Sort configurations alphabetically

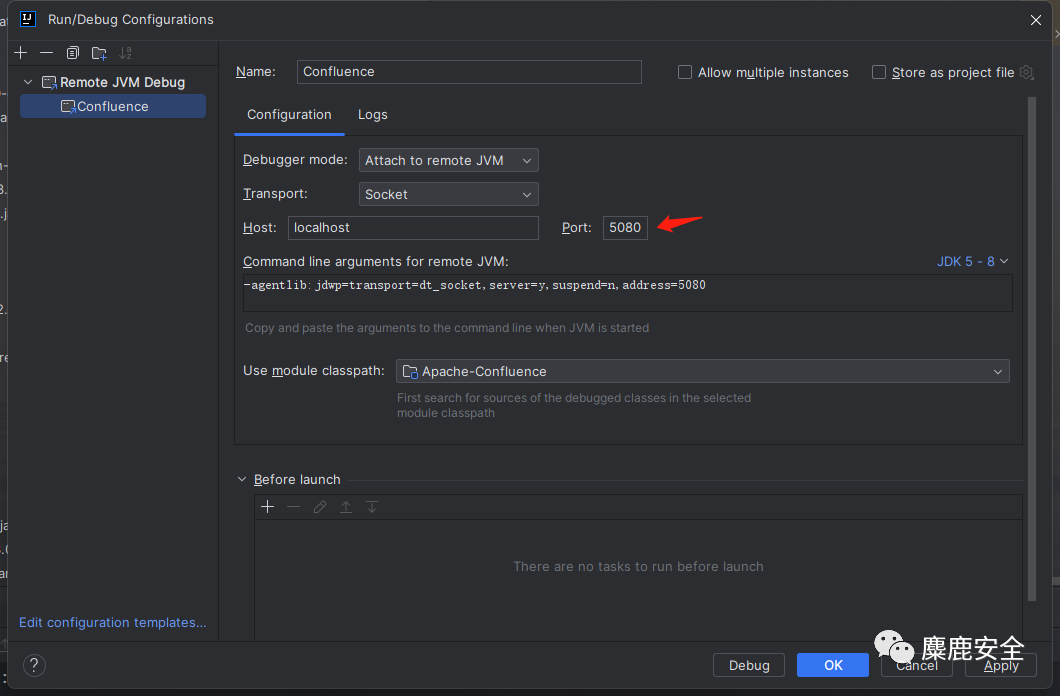[126, 53]
